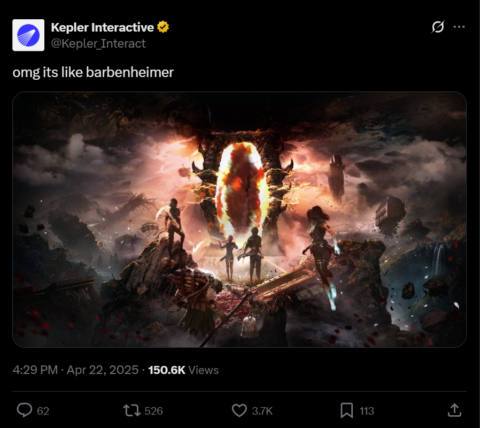Click the tweet text "omg its like barbenheimer"
Screen dimensions: 480x428
(x=93, y=72)
